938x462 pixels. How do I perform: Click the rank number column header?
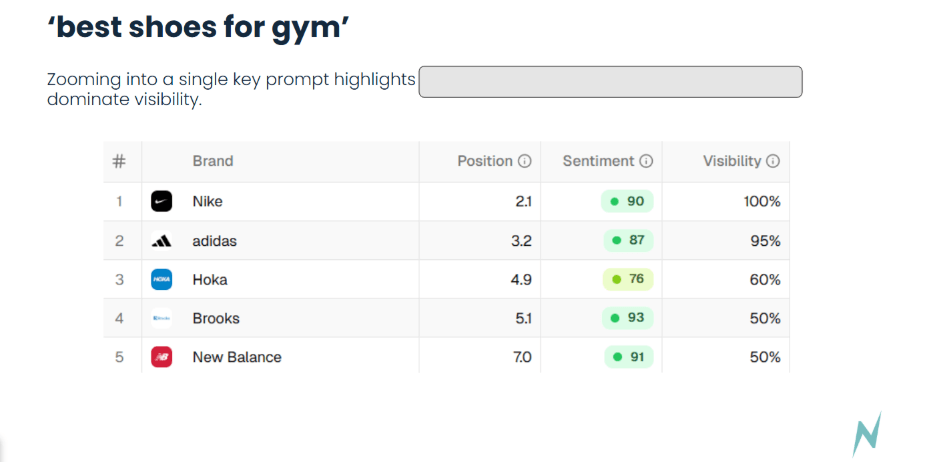[119, 161]
